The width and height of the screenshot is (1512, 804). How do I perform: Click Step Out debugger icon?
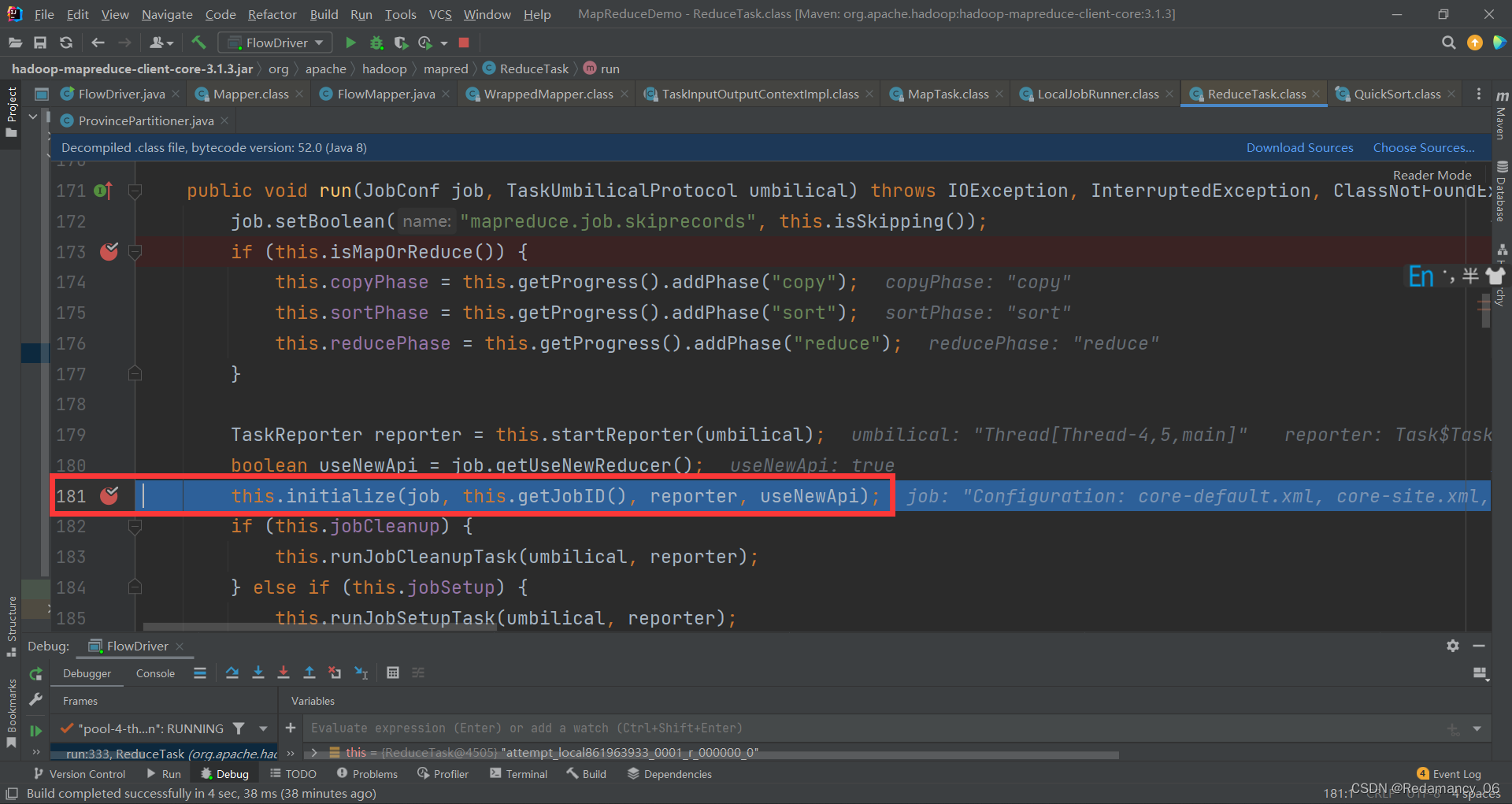tap(309, 672)
